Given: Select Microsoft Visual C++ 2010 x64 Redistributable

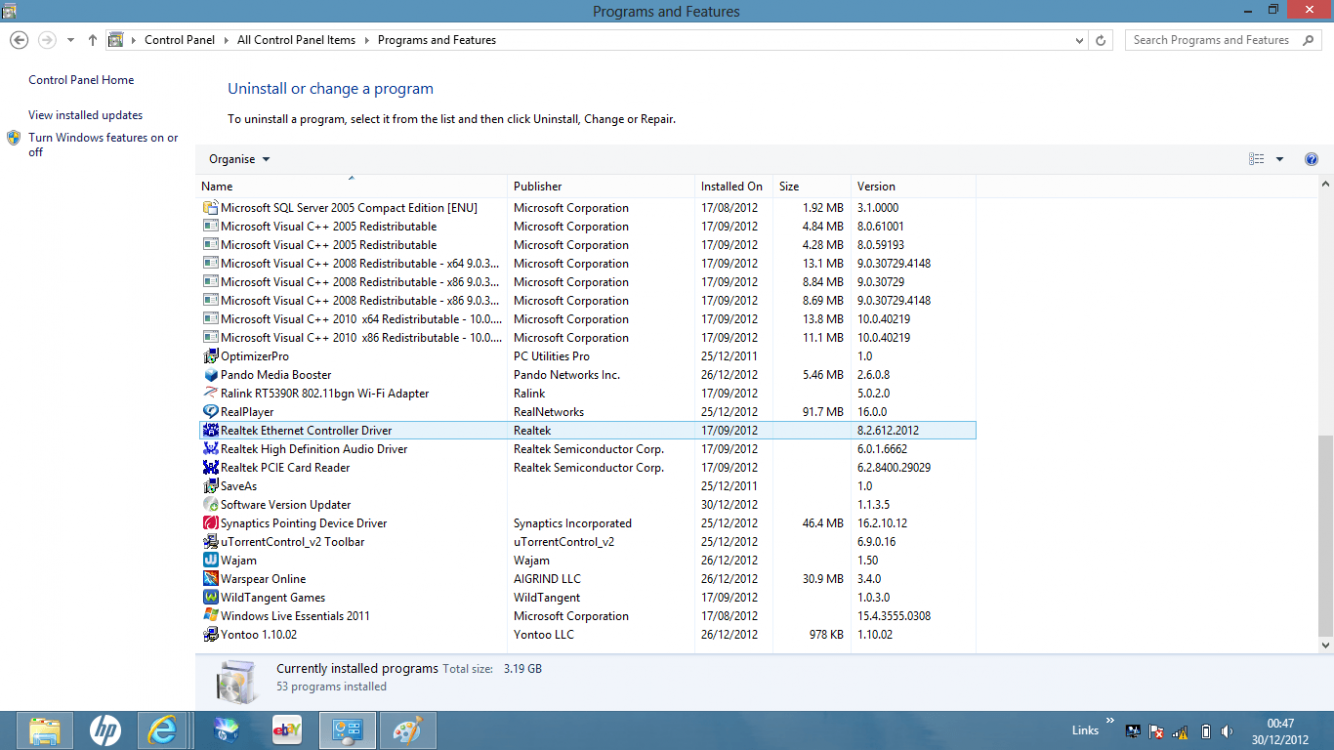Looking at the screenshot, I should pyautogui.click(x=587, y=319).
